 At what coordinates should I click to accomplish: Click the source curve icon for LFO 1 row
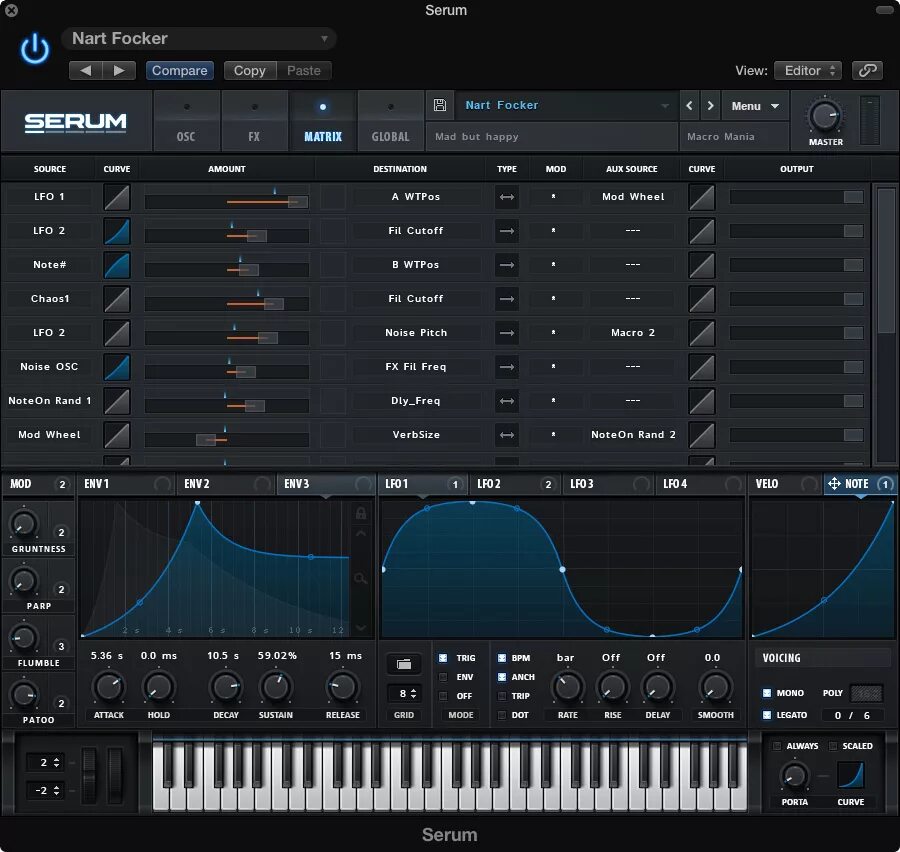pos(117,197)
